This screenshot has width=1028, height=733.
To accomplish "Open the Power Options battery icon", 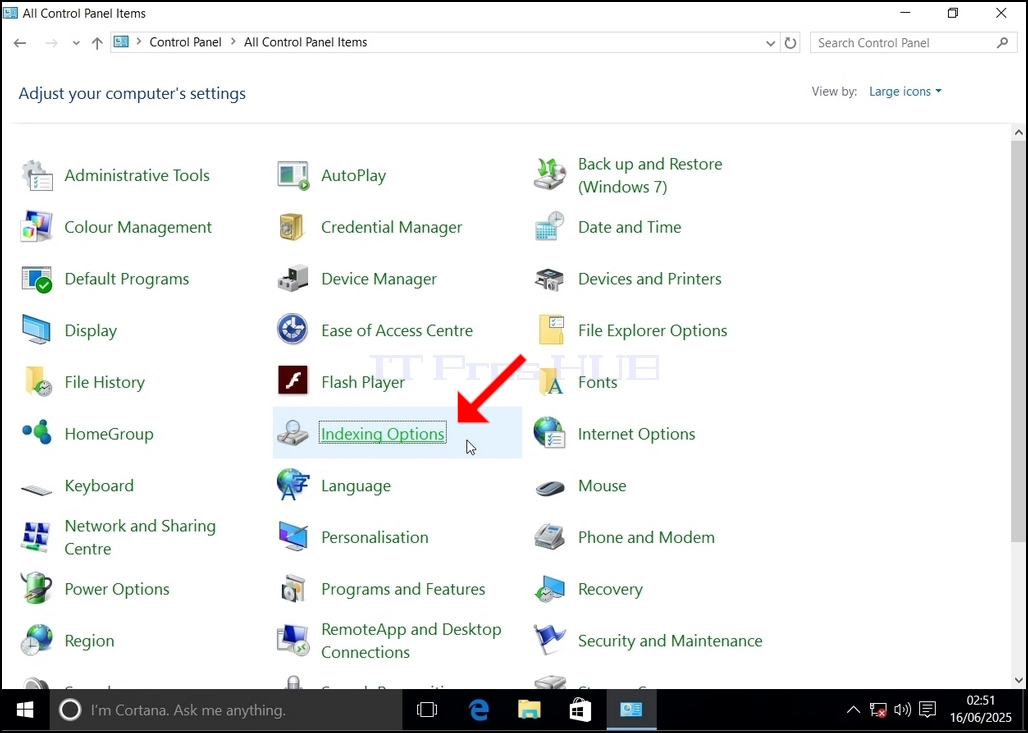I will [x=37, y=588].
